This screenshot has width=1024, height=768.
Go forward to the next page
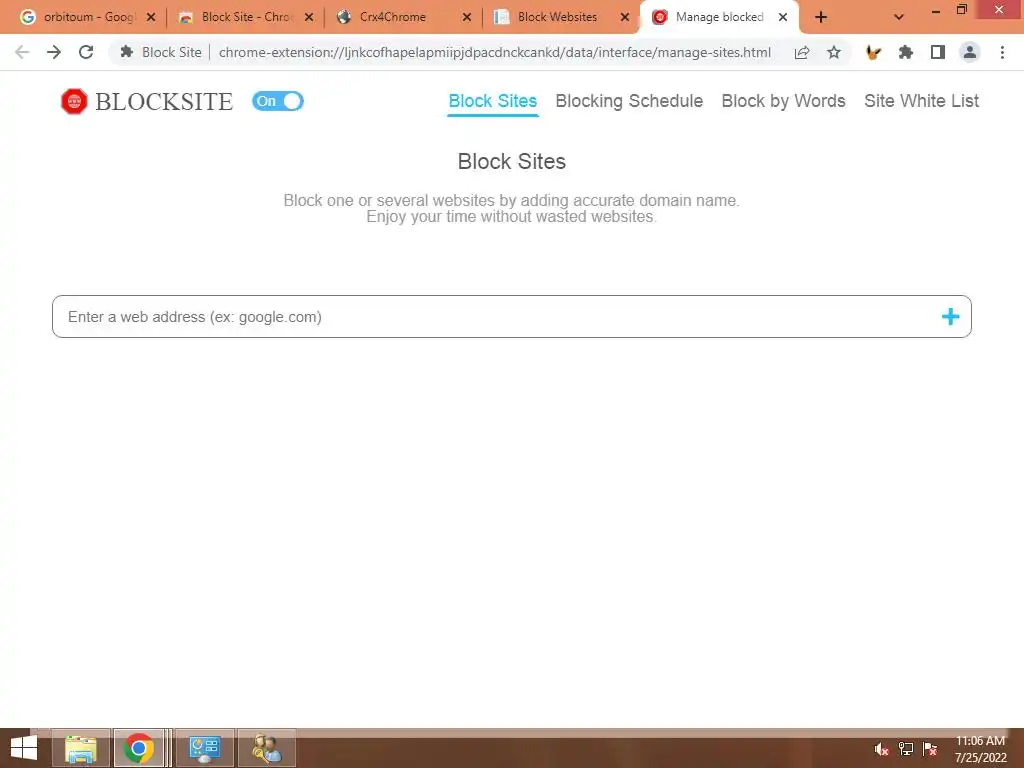pos(54,52)
